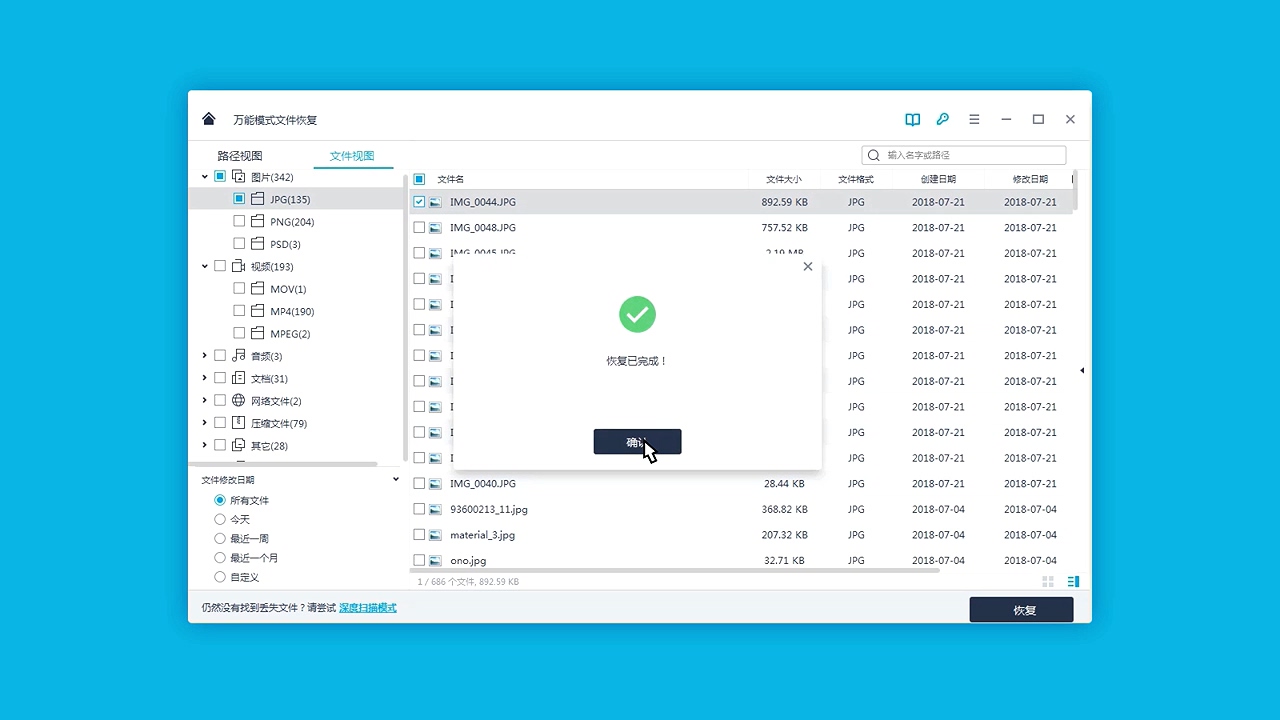Screen dimensions: 1280x720
Task: Click the file name search field
Action: coord(964,155)
